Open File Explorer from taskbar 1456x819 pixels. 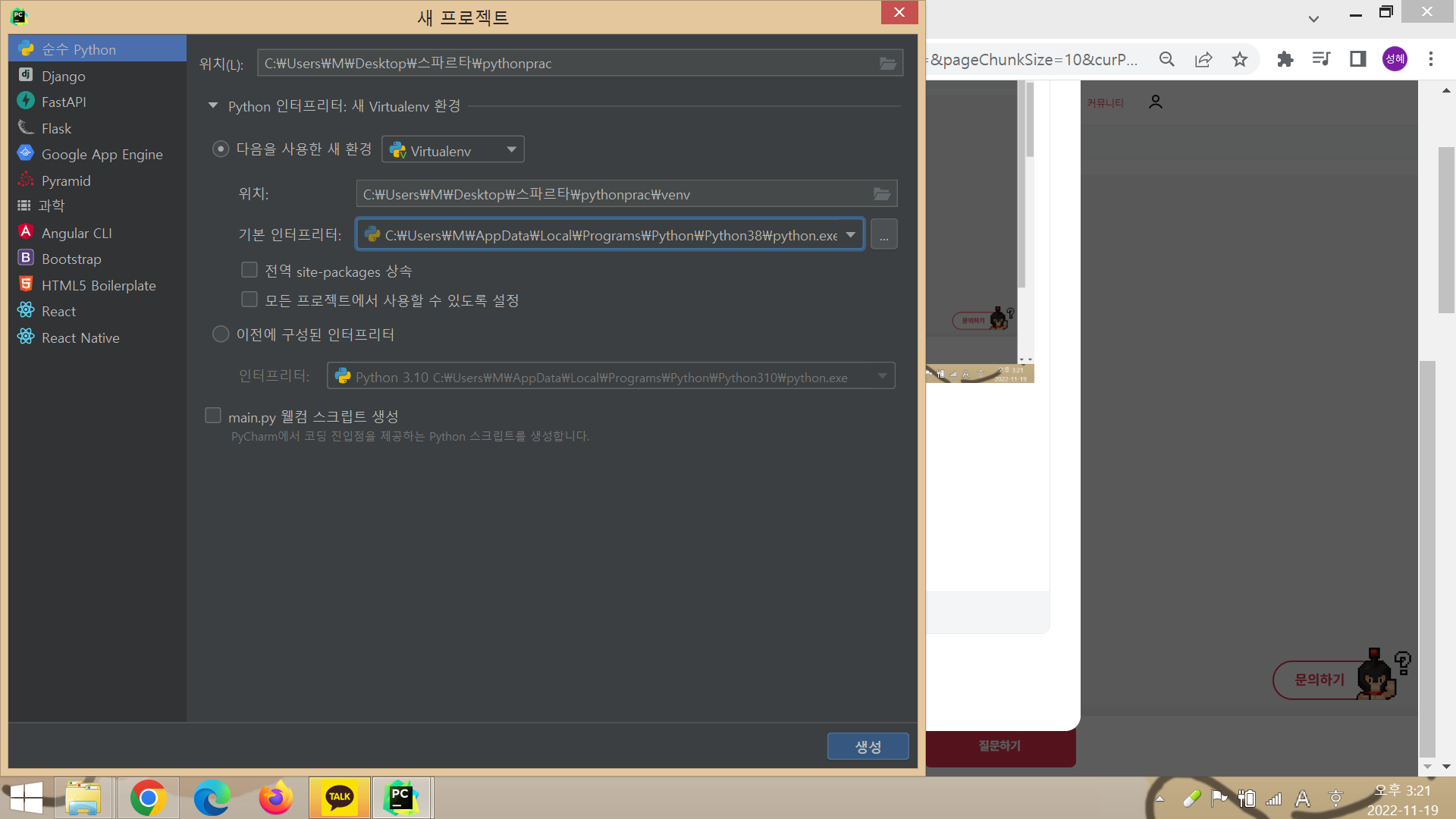tap(83, 798)
